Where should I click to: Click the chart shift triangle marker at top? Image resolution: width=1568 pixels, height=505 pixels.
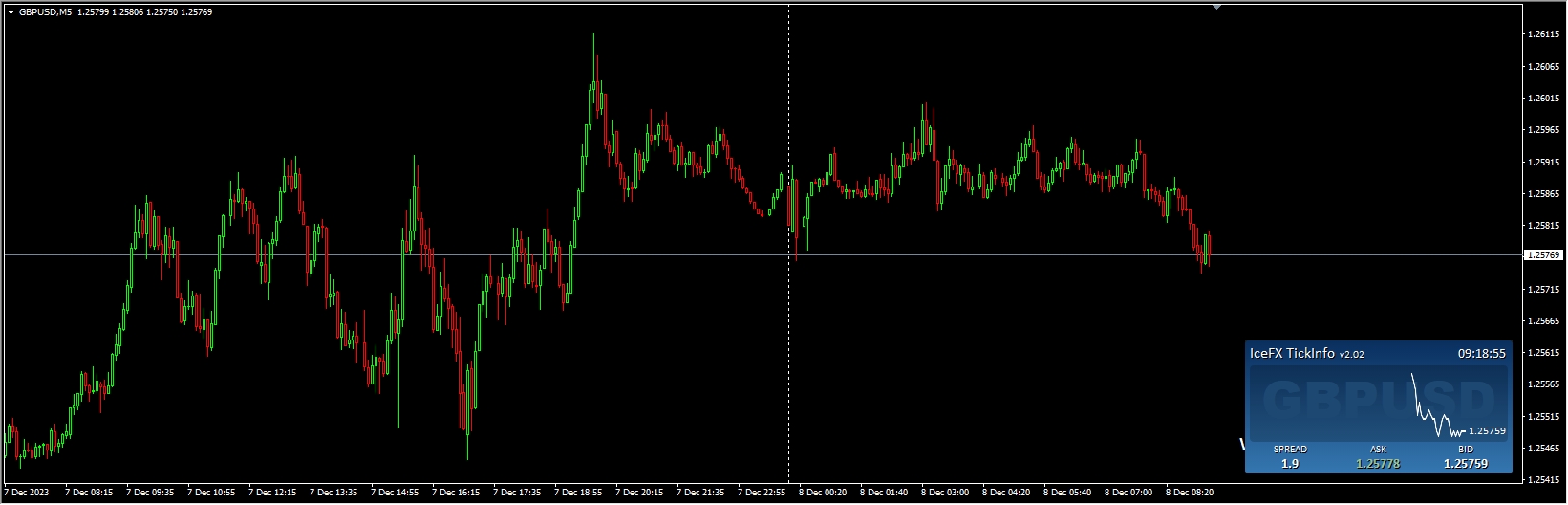1216,7
